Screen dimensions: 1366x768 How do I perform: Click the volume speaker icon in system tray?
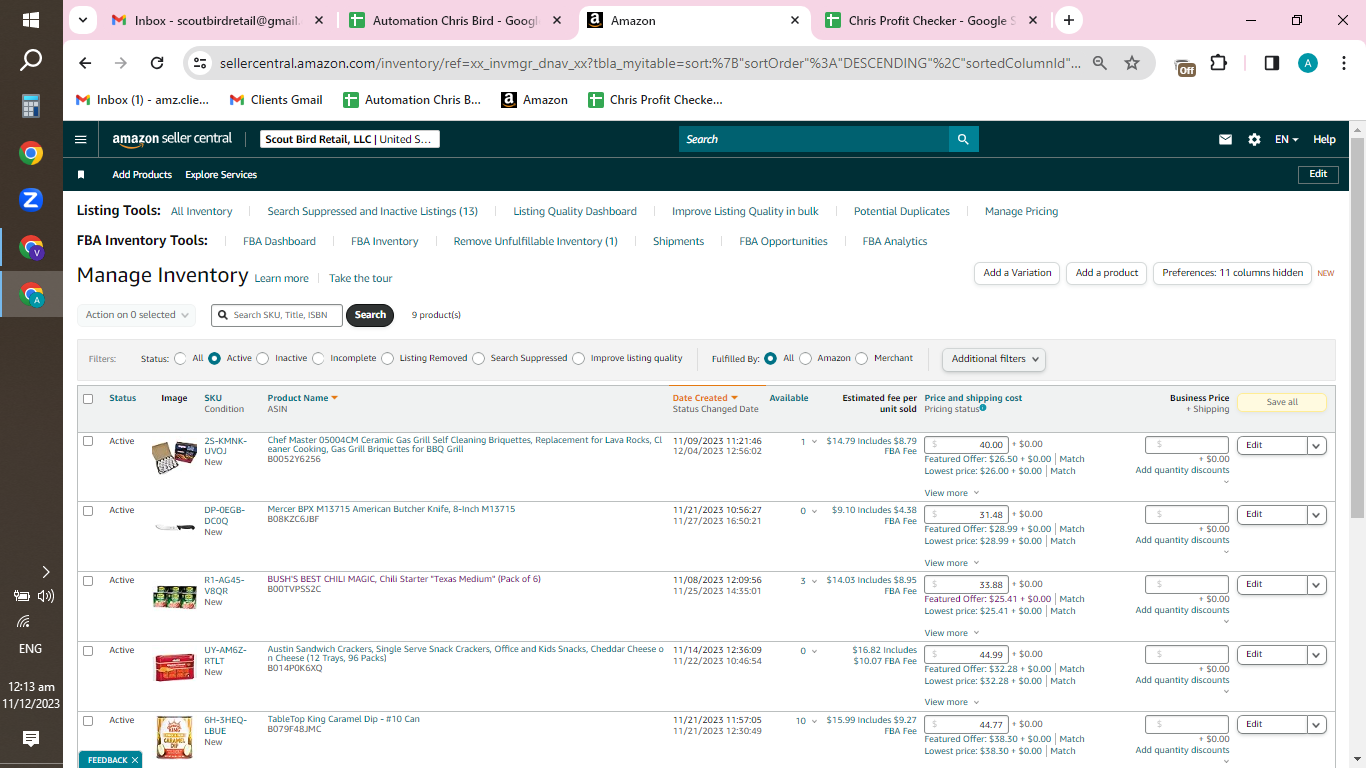click(45, 597)
